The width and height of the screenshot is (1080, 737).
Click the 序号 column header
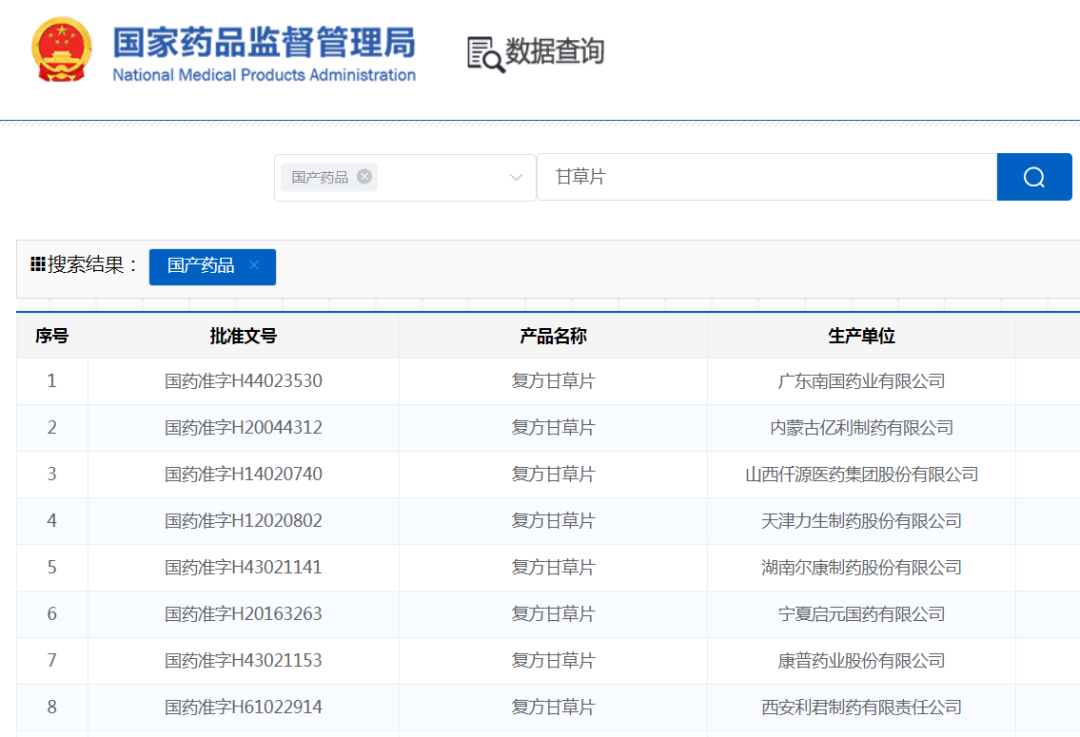click(x=52, y=336)
